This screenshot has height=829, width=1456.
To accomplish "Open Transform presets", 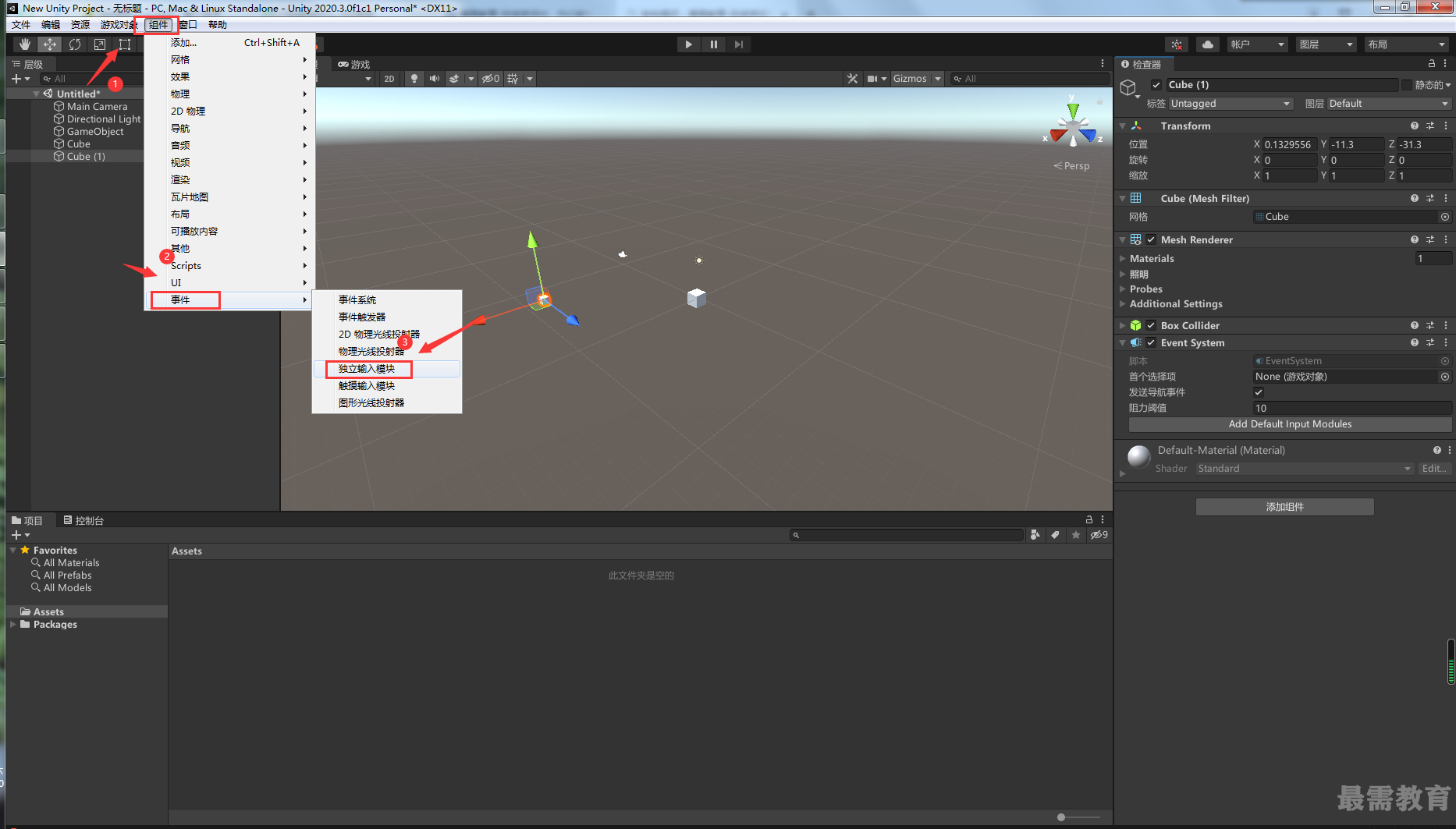I will click(x=1430, y=126).
